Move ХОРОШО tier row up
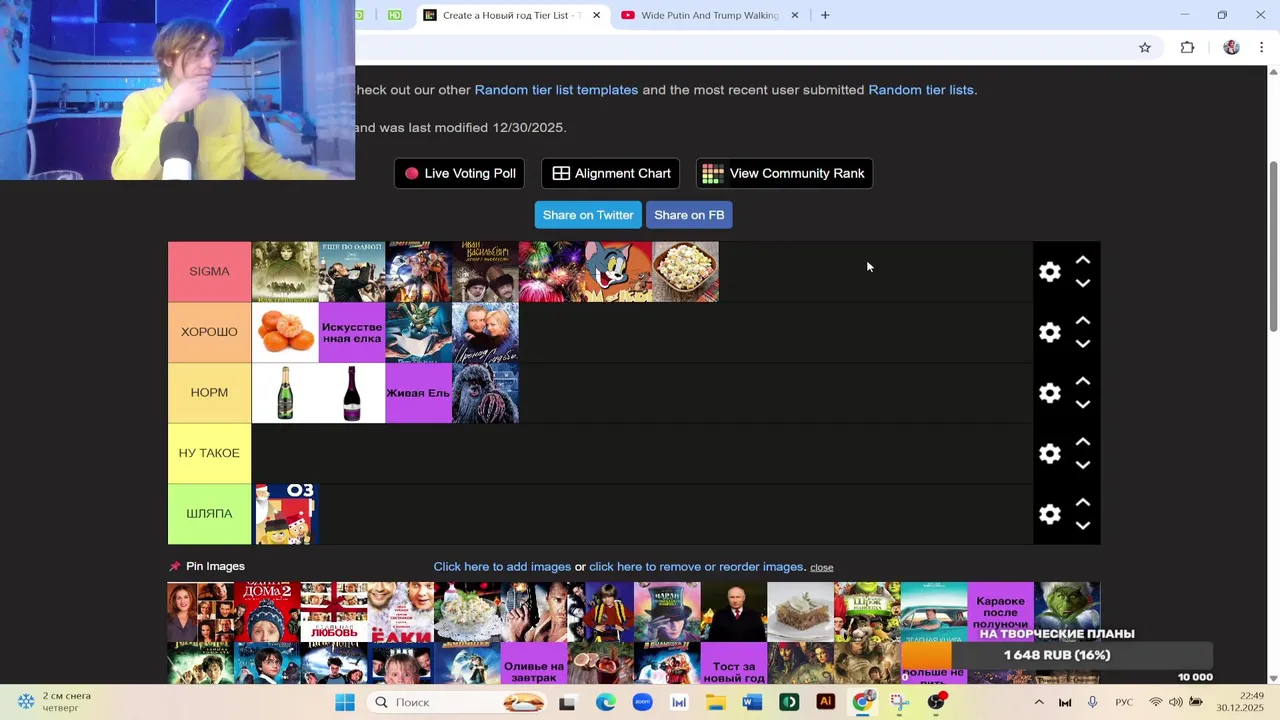1280x720 pixels. click(1082, 321)
